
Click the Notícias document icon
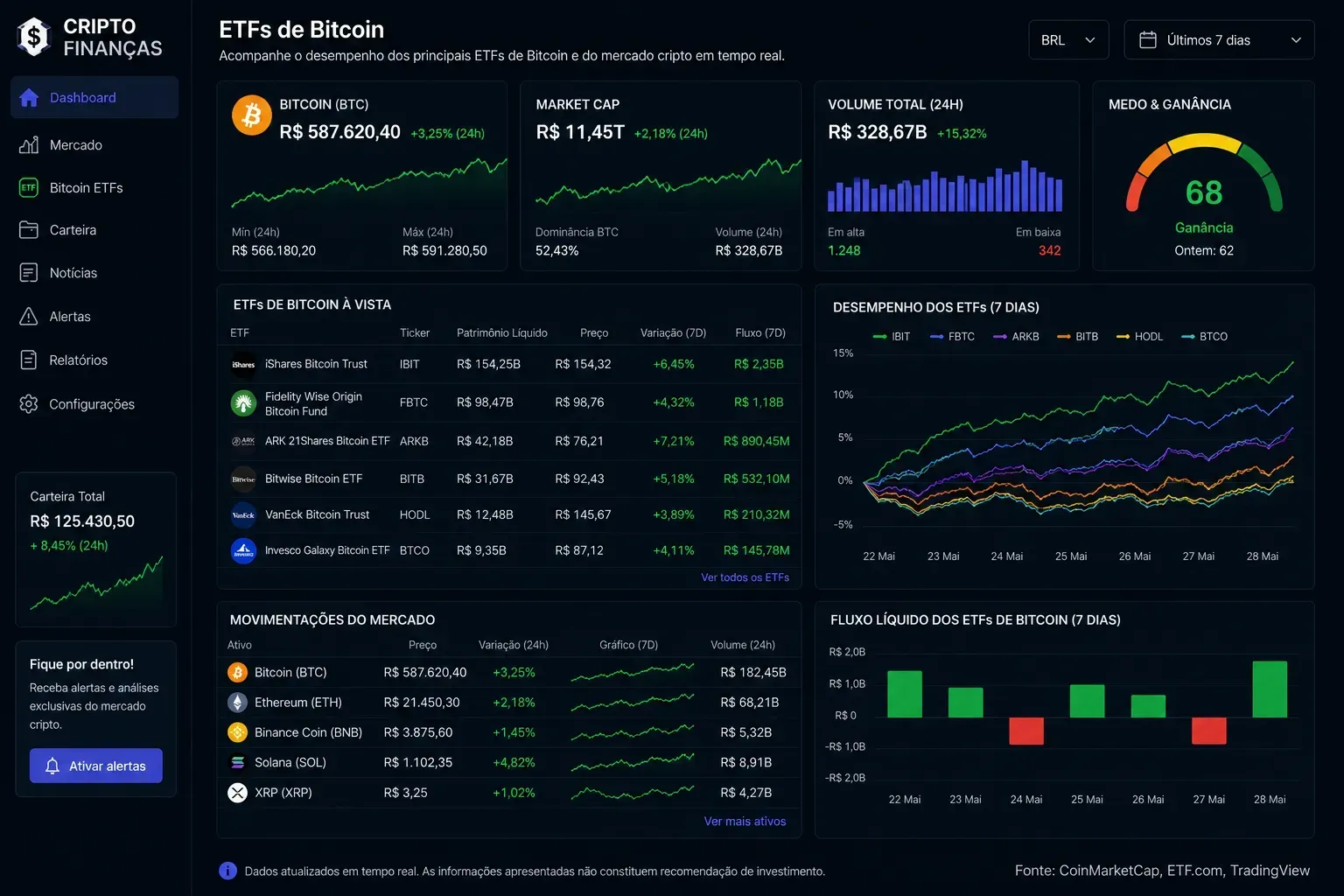point(29,272)
